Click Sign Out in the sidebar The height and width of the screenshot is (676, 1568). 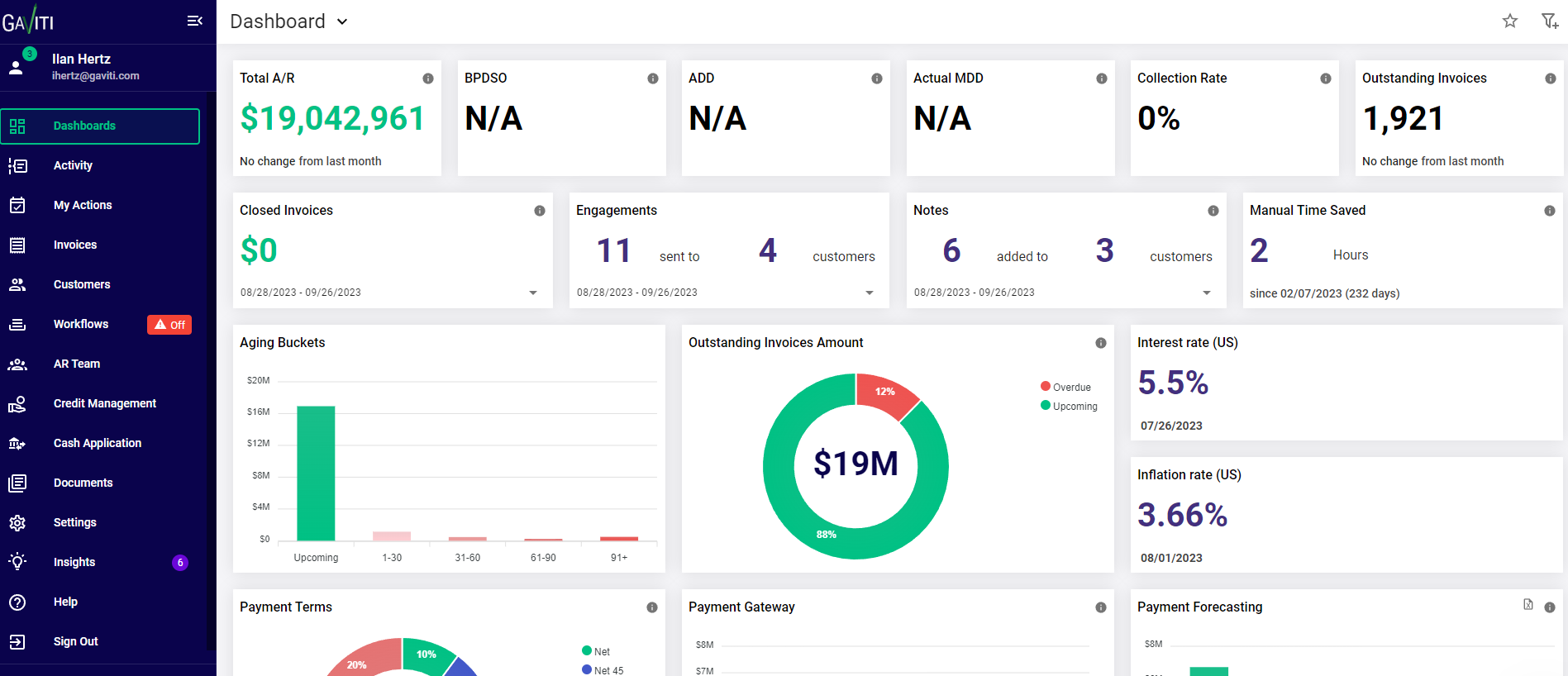(x=75, y=641)
